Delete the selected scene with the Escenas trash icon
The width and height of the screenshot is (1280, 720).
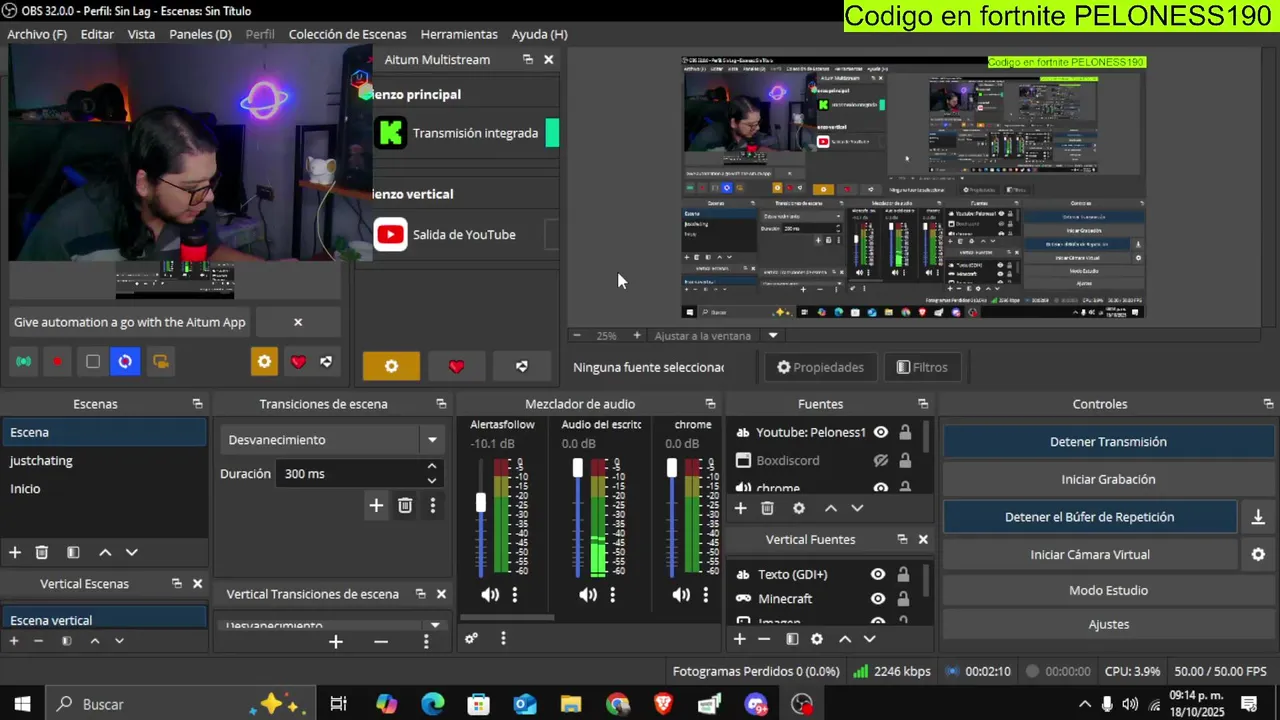(42, 552)
